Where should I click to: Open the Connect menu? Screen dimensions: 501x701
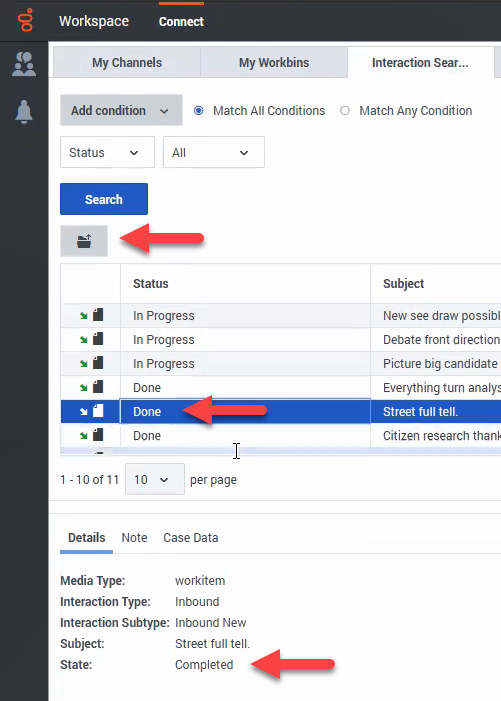pyautogui.click(x=181, y=21)
